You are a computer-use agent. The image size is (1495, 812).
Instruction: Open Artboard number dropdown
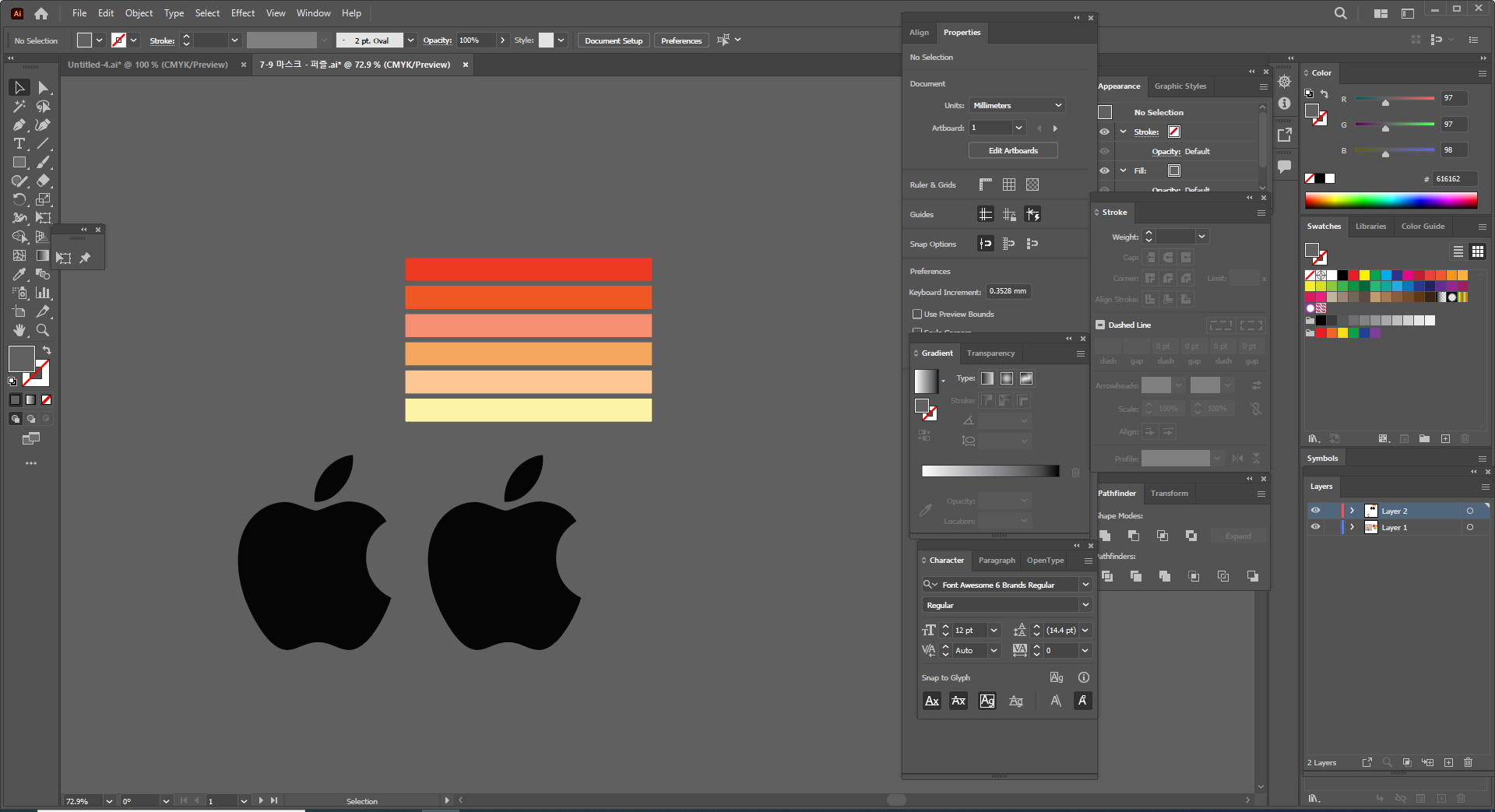point(1018,128)
